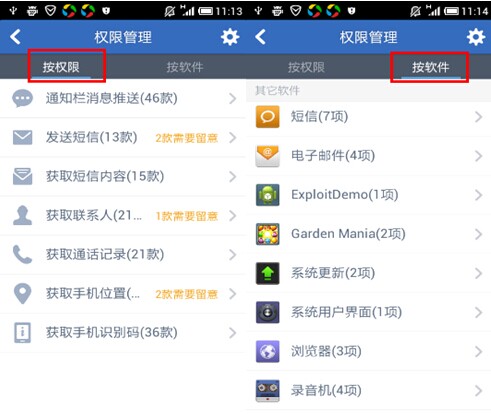
Task: Tap the ExploitDemo android icon
Action: (x=267, y=195)
